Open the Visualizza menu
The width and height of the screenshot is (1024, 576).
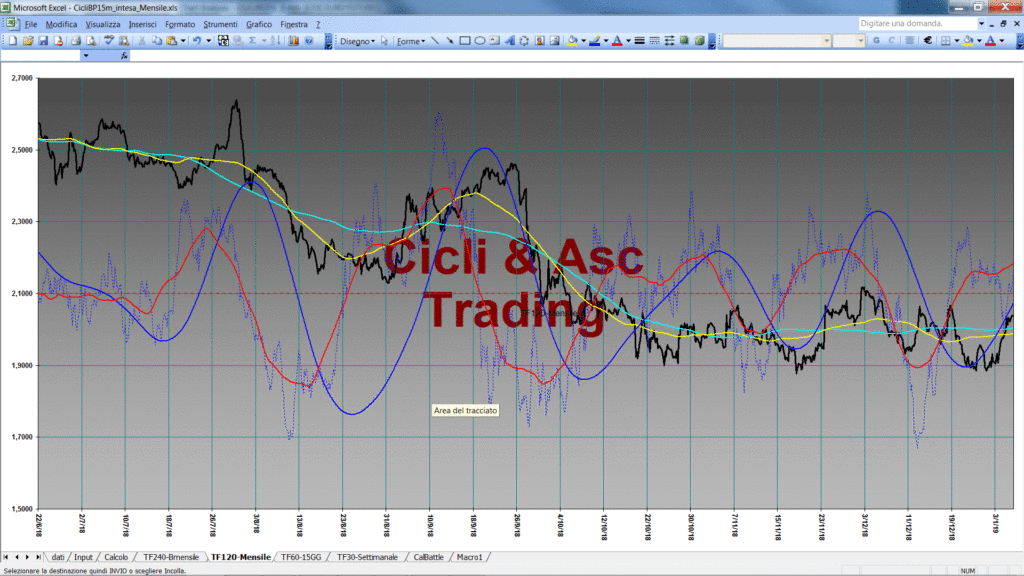(103, 24)
